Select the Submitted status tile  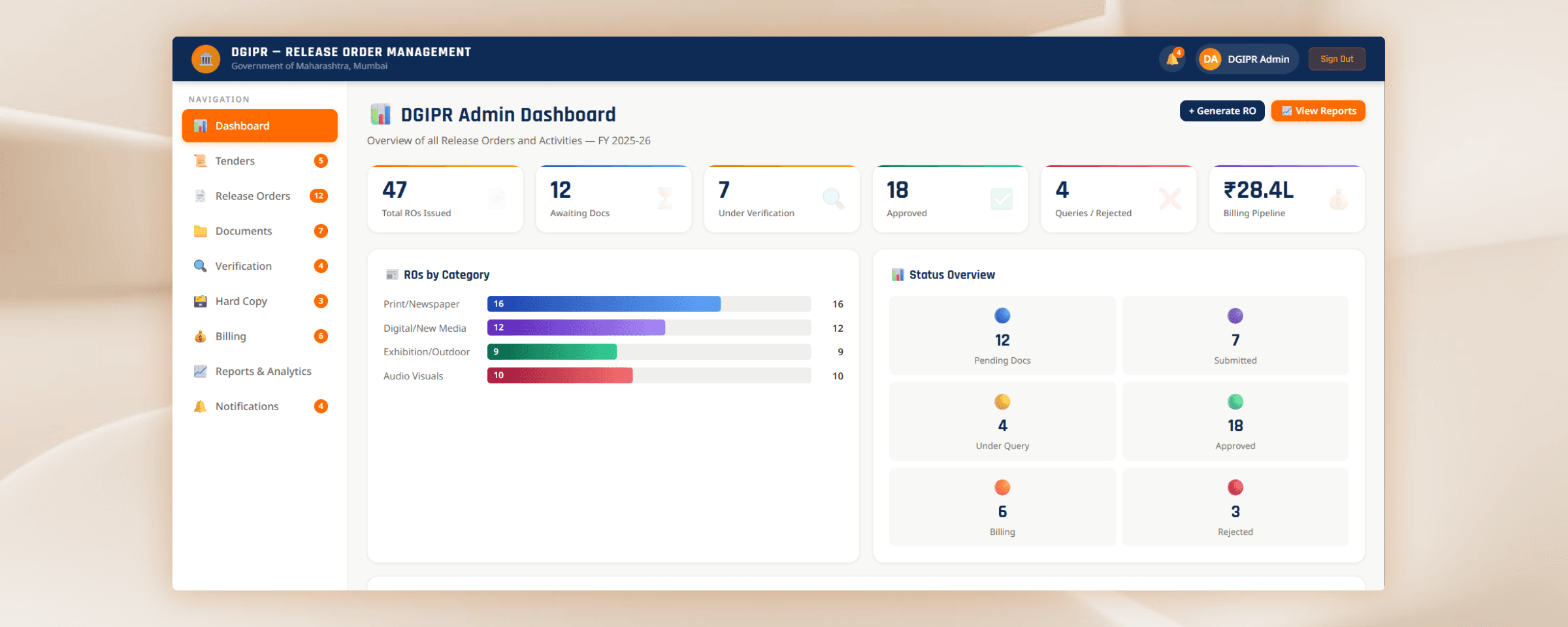tap(1235, 336)
